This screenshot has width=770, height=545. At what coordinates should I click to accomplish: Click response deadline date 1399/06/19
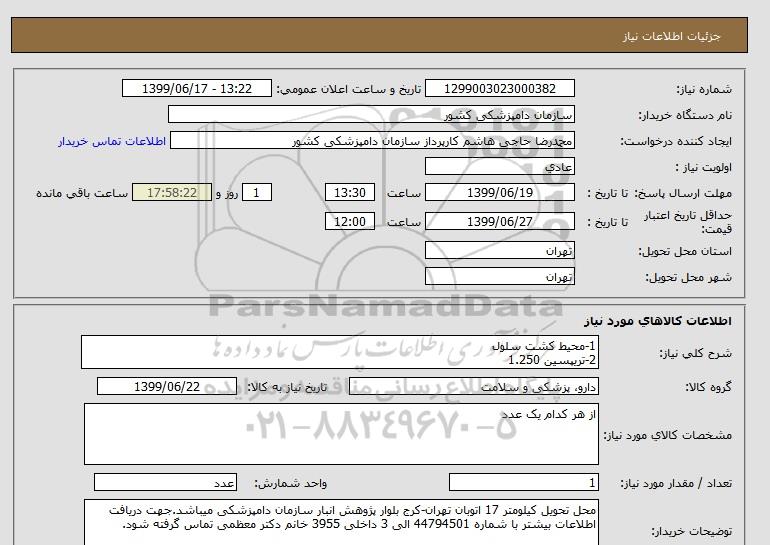coord(499,192)
